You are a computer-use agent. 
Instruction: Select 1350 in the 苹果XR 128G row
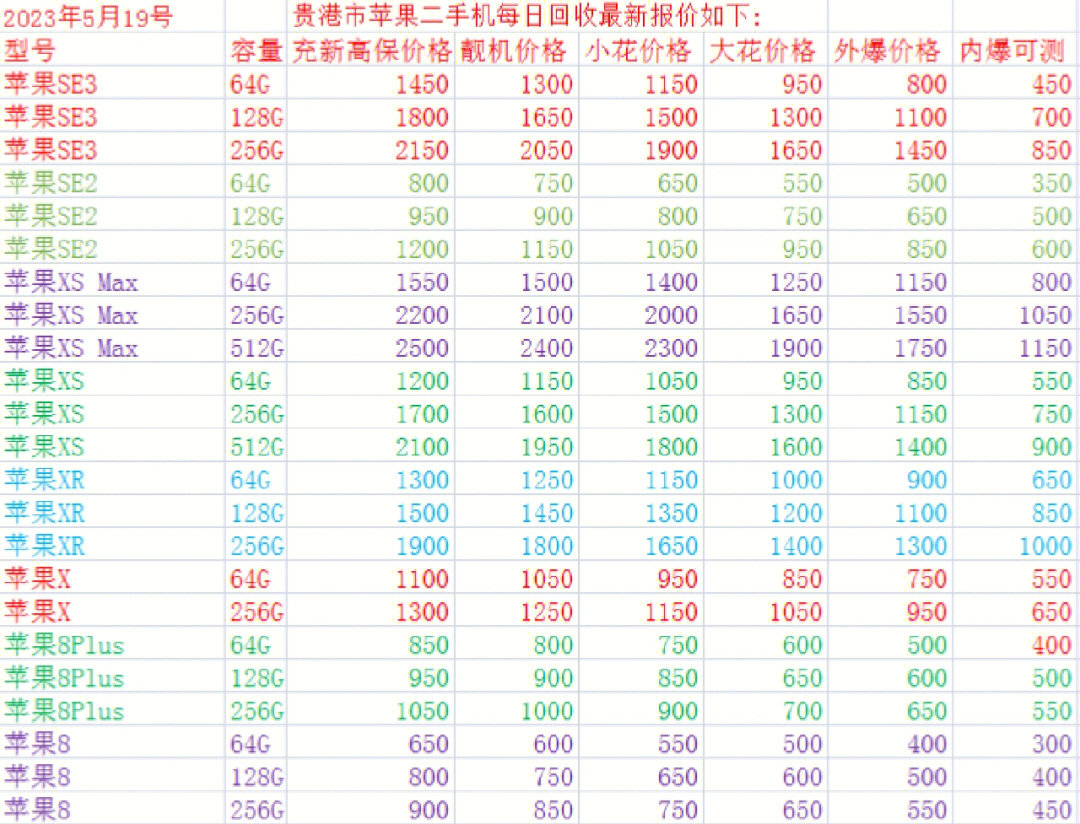[x=671, y=513]
